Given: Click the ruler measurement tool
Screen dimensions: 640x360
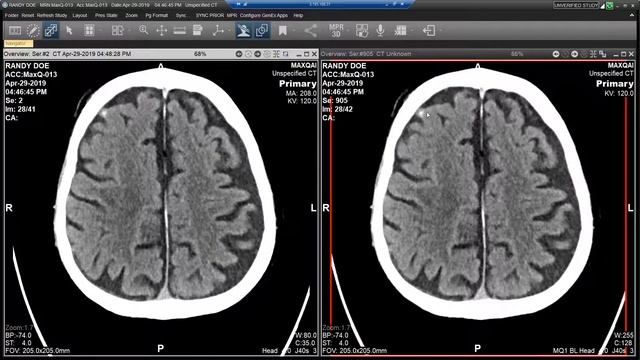Looking at the screenshot, I should click(x=180, y=31).
